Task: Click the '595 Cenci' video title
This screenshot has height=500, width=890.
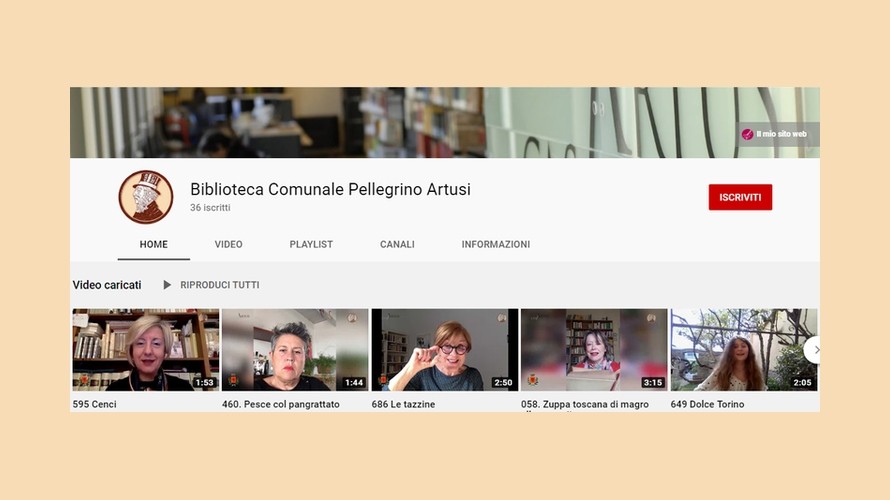Action: point(96,404)
